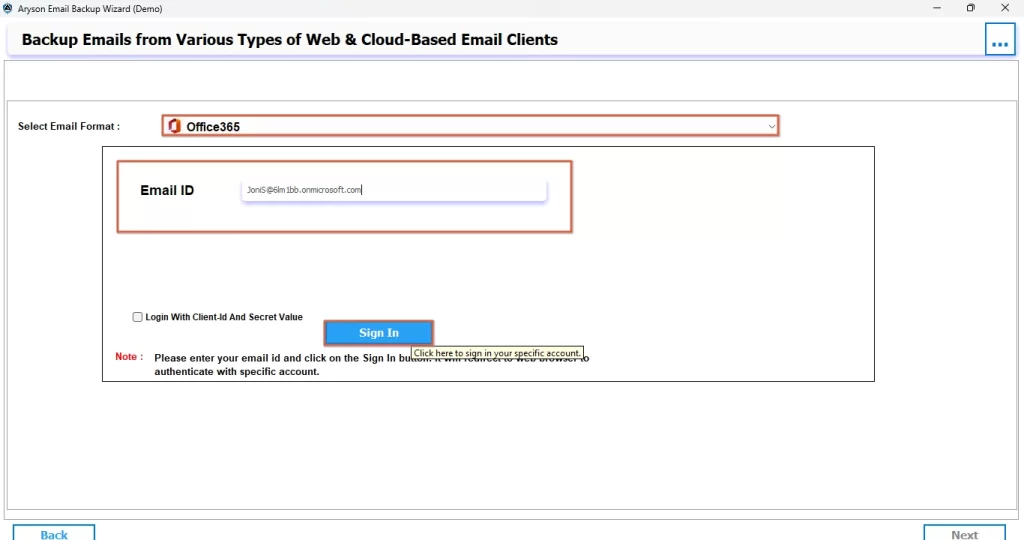
Task: Click the three-dots menu button at top right
Action: point(1000,40)
